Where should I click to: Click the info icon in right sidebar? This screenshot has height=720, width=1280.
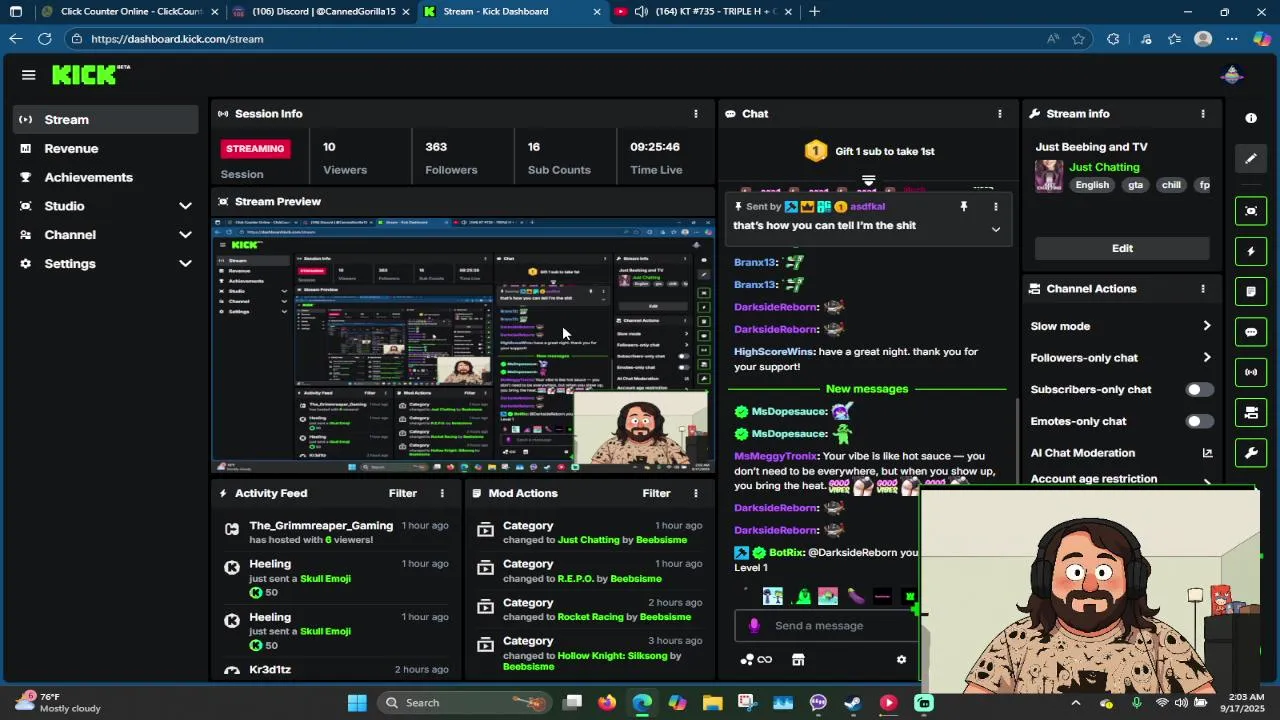(x=1251, y=118)
